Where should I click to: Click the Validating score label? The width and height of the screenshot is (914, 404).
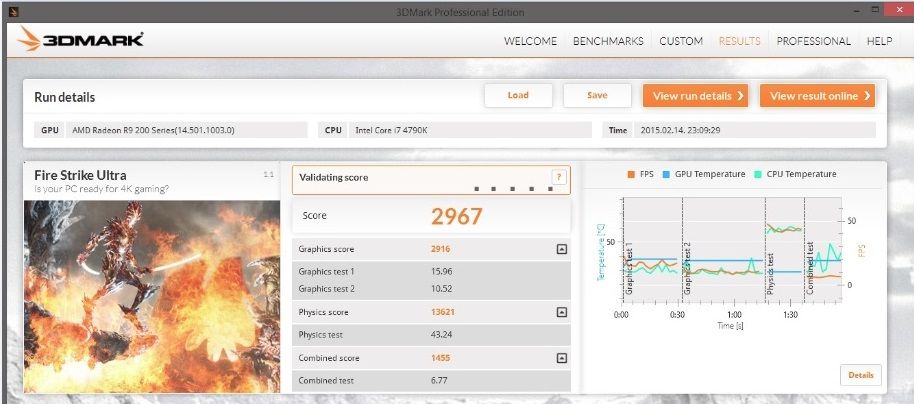333,177
